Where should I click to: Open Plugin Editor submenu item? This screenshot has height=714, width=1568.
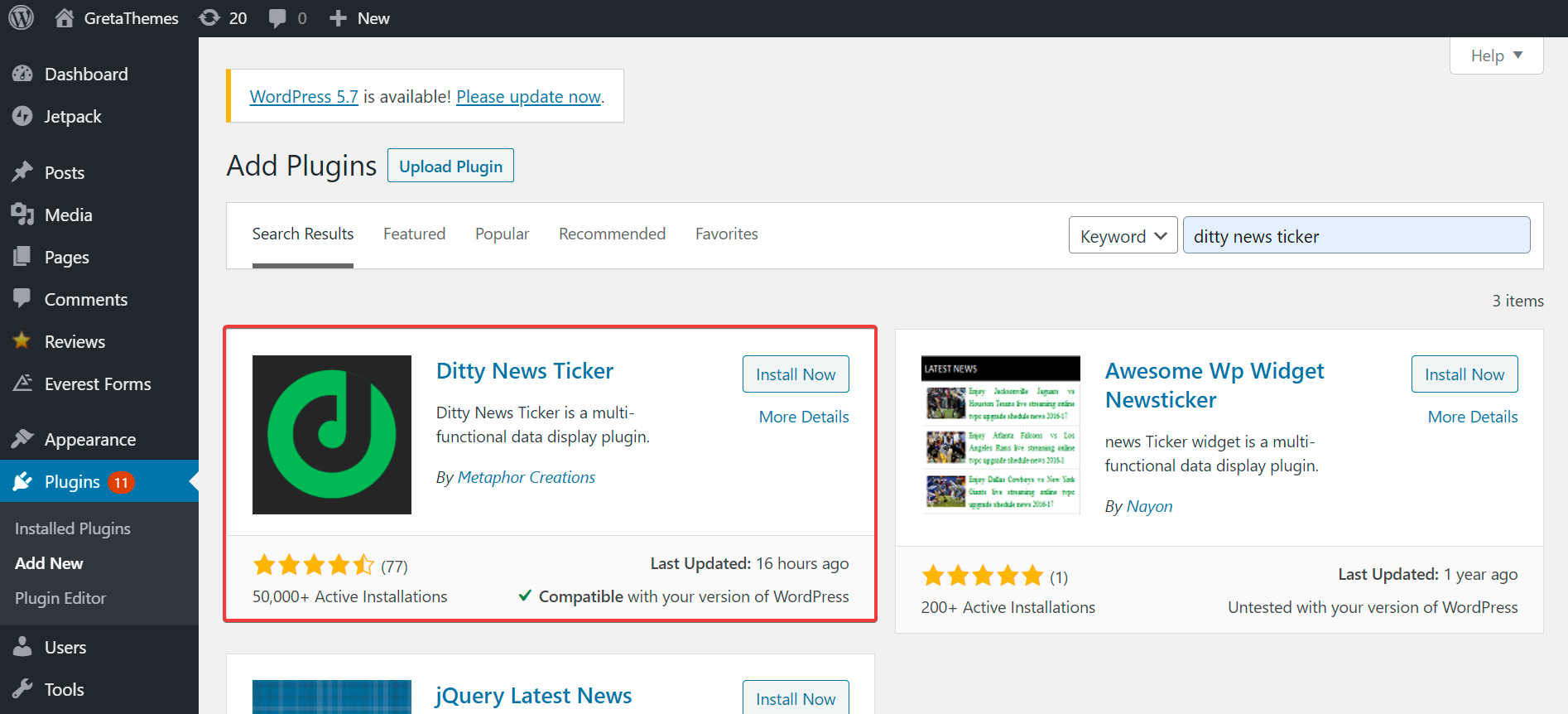pyautogui.click(x=60, y=598)
